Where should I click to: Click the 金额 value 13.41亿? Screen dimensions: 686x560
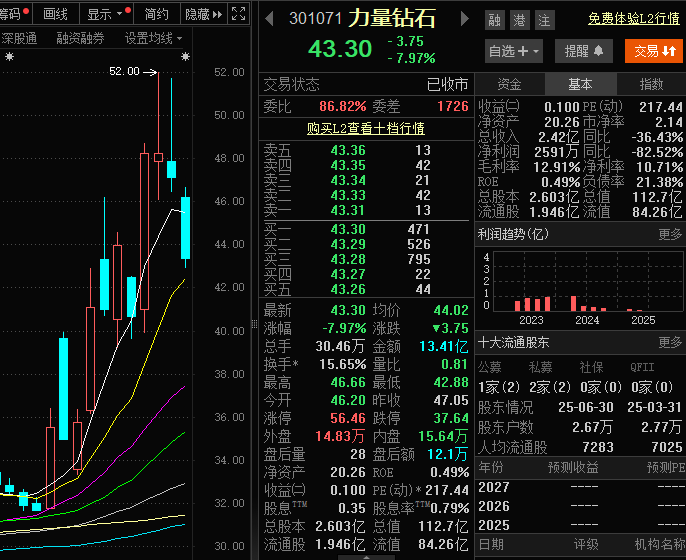(x=444, y=346)
